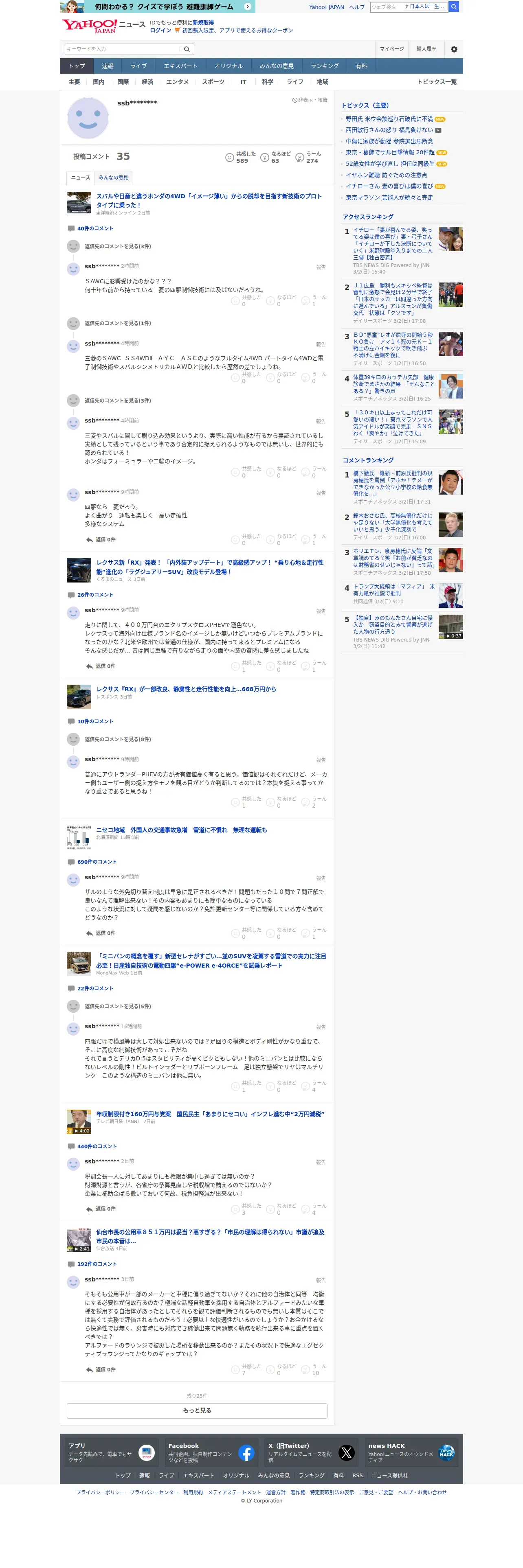This screenshot has height=1568, width=523.
Task: Click 共感した on the 公用車 comment
Action: tap(246, 1370)
